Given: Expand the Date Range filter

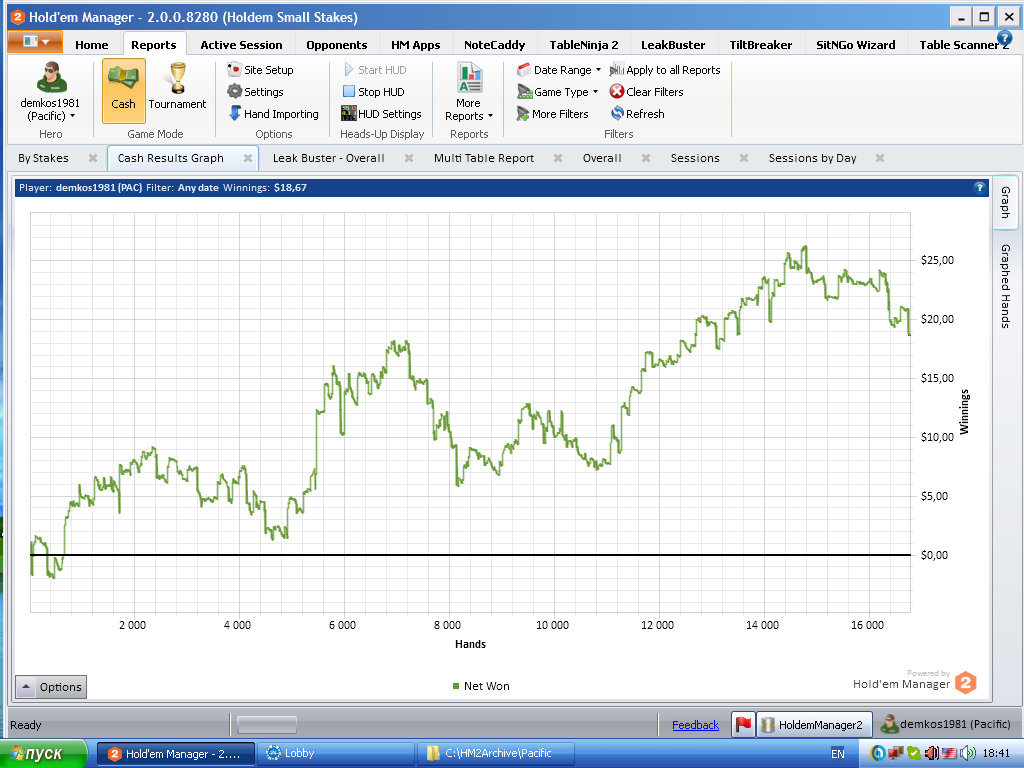Looking at the screenshot, I should coord(558,70).
